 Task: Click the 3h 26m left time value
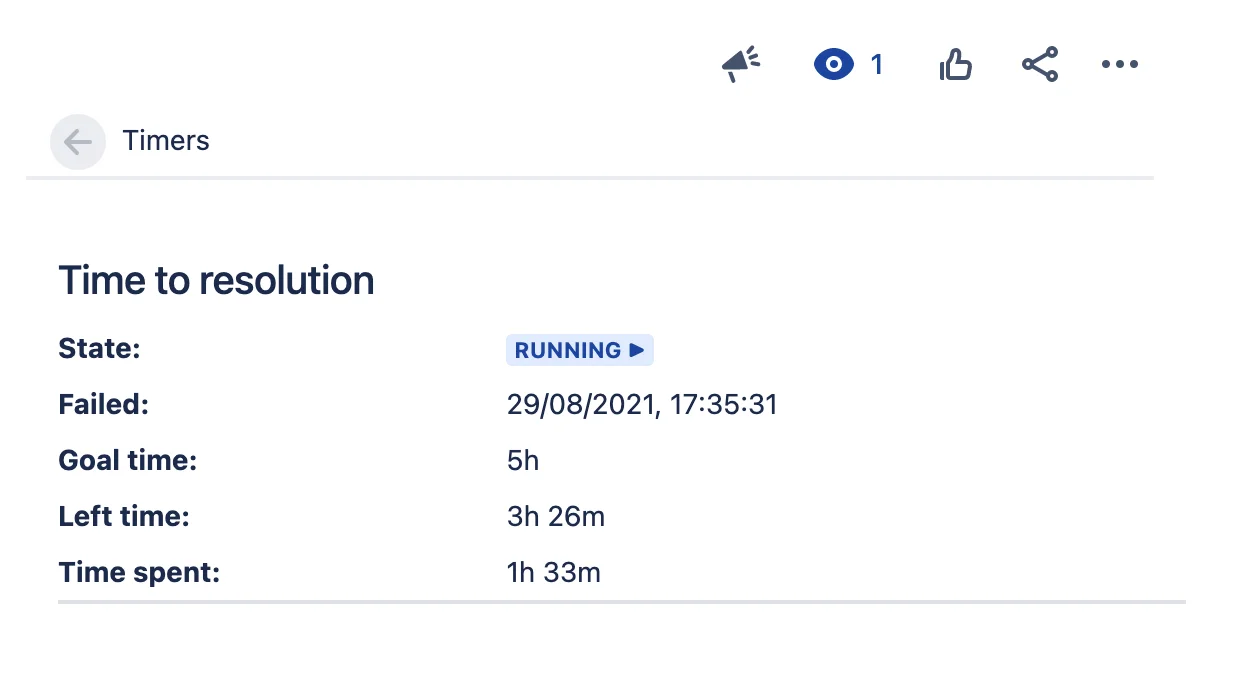tap(556, 517)
